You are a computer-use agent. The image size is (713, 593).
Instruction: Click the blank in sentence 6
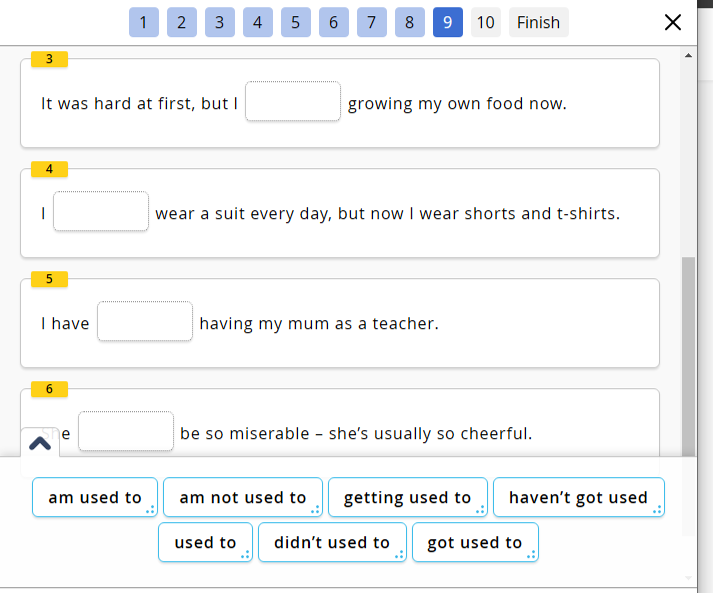point(126,432)
